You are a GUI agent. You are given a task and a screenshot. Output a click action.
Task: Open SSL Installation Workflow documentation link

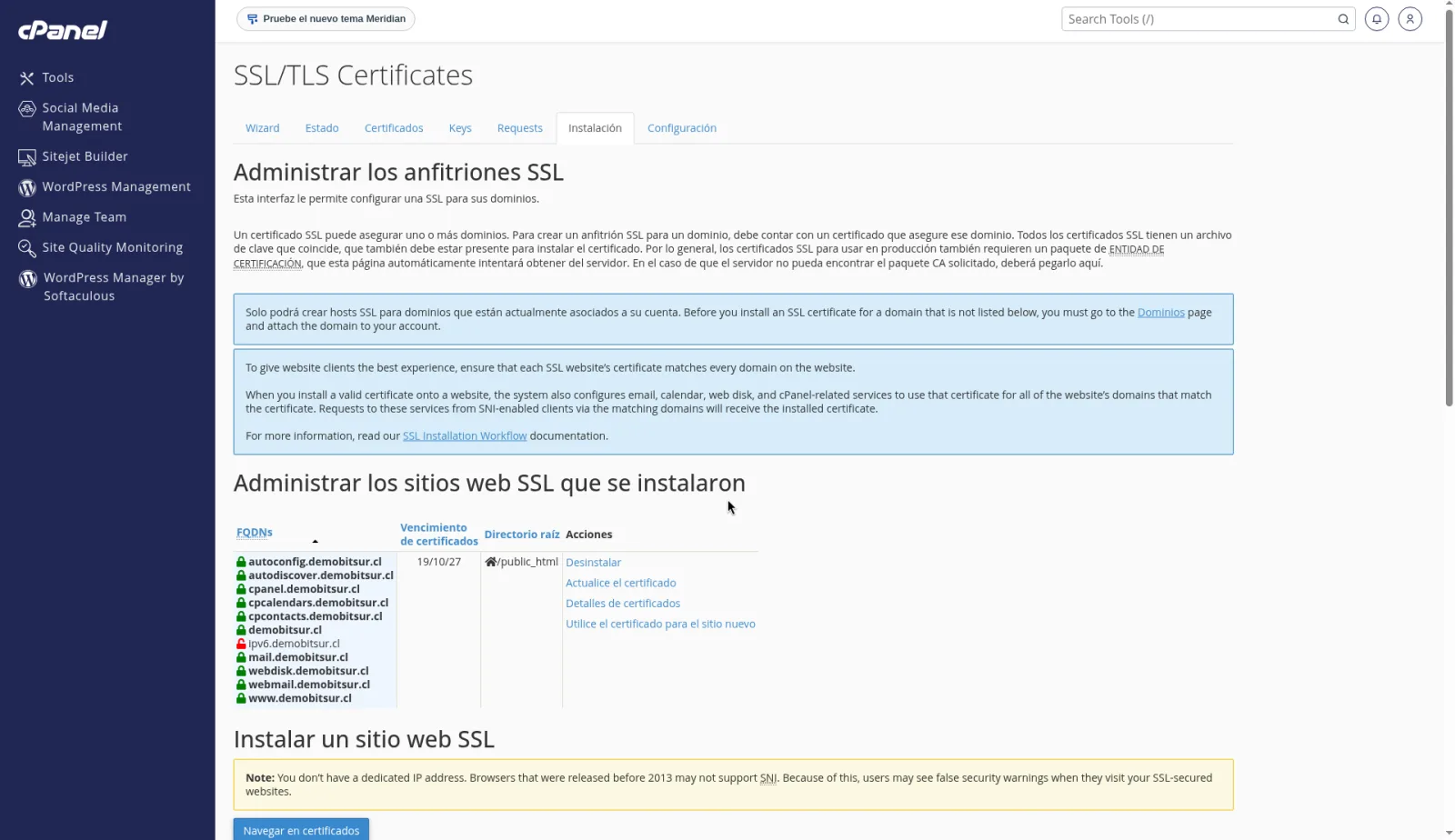465,435
